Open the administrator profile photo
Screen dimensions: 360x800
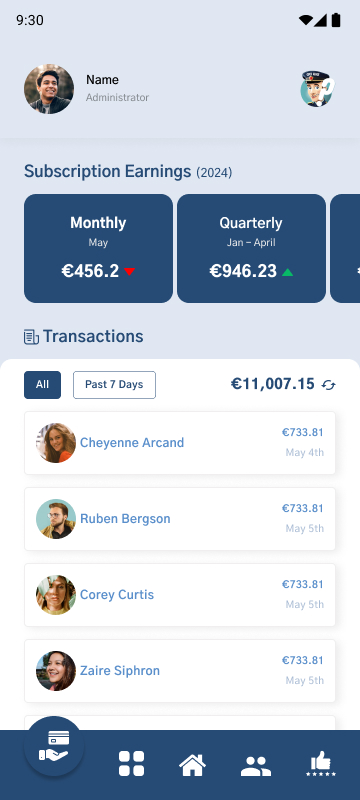49,89
